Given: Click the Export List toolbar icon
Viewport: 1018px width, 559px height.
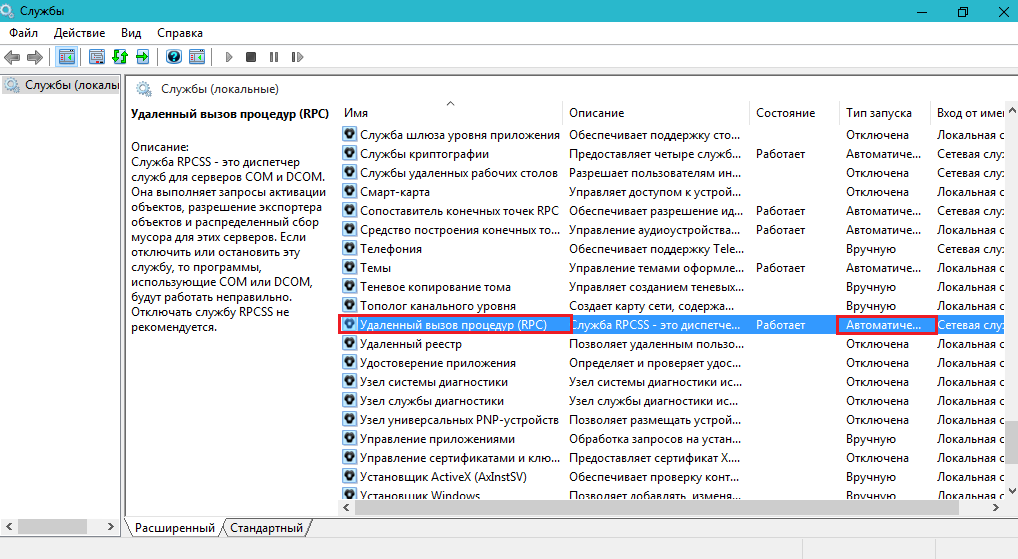Looking at the screenshot, I should click(x=143, y=57).
